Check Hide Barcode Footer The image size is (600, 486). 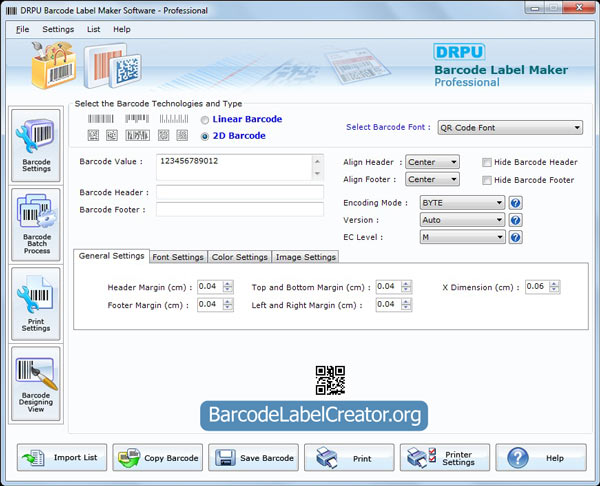coord(487,180)
